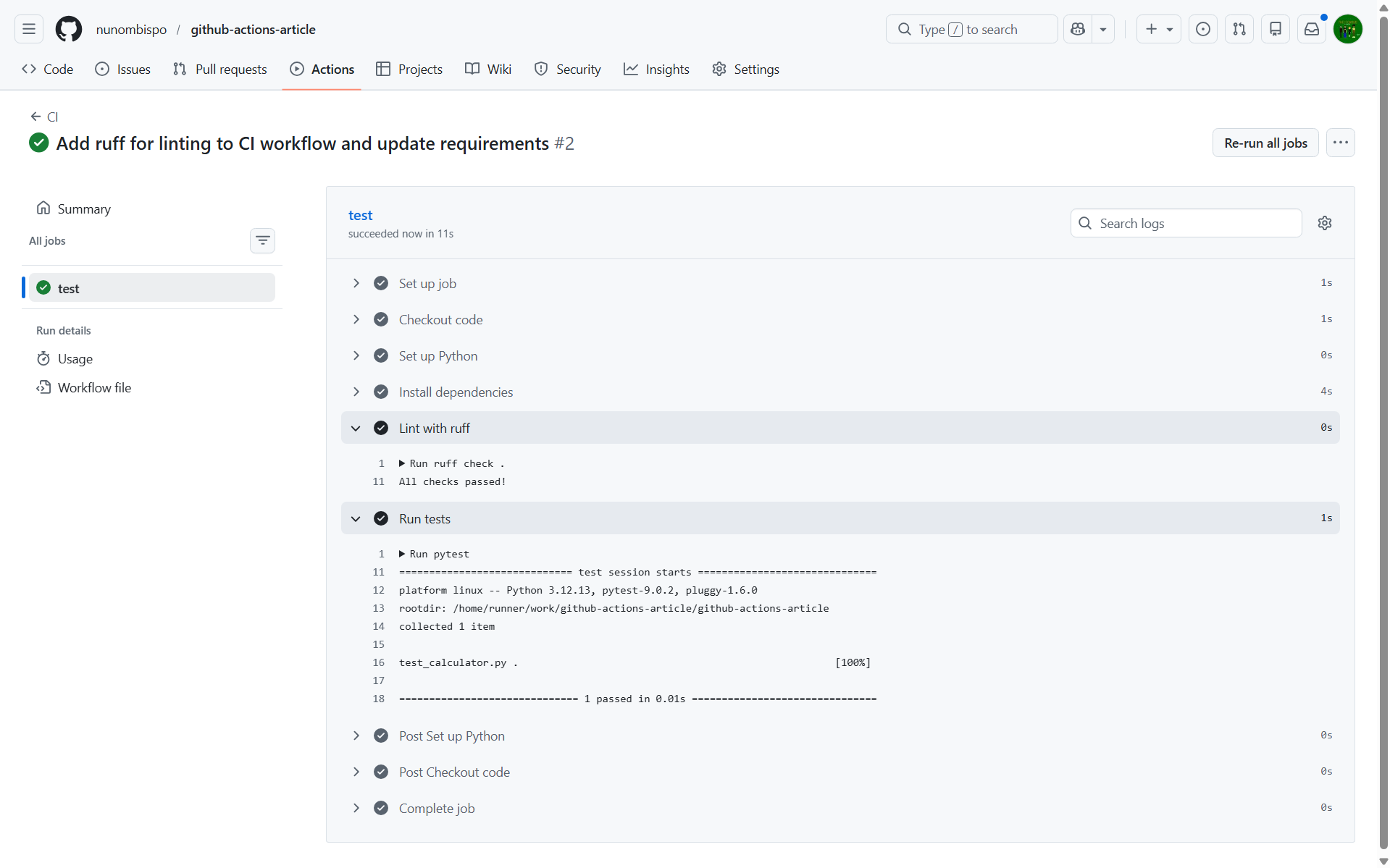Expand the Set up job step

pos(356,283)
